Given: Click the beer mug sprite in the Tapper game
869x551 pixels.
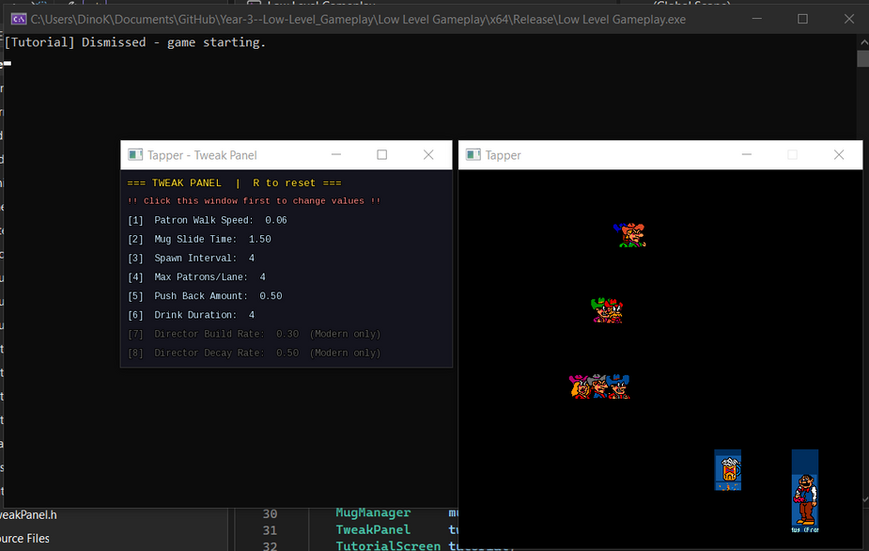Looking at the screenshot, I should [728, 471].
